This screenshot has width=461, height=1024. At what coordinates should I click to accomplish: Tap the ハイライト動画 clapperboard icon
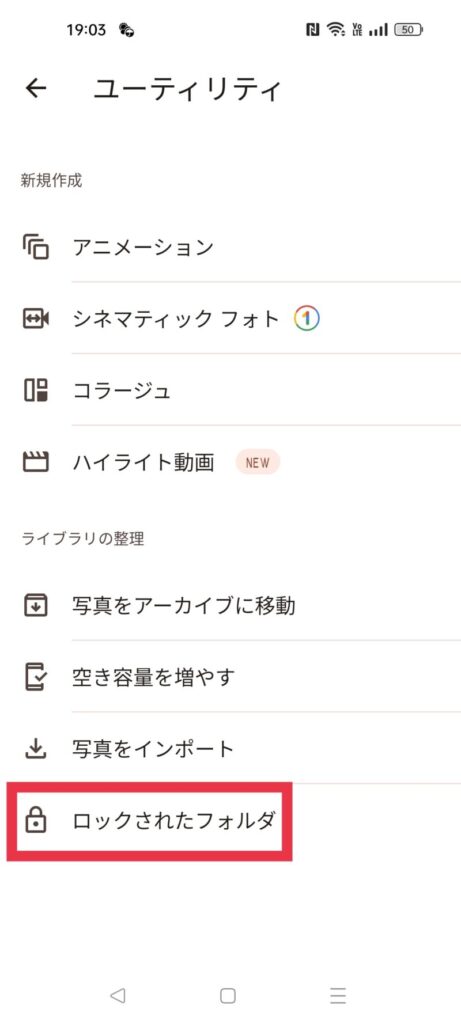pos(36,462)
